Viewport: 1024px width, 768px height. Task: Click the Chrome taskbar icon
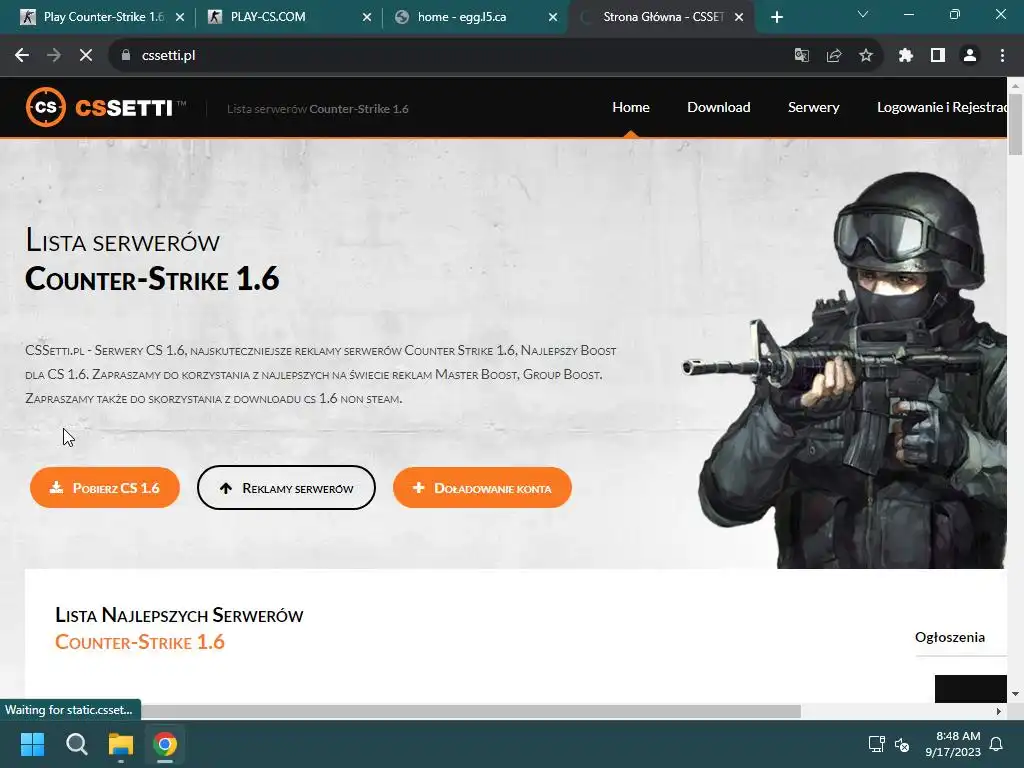[x=165, y=744]
